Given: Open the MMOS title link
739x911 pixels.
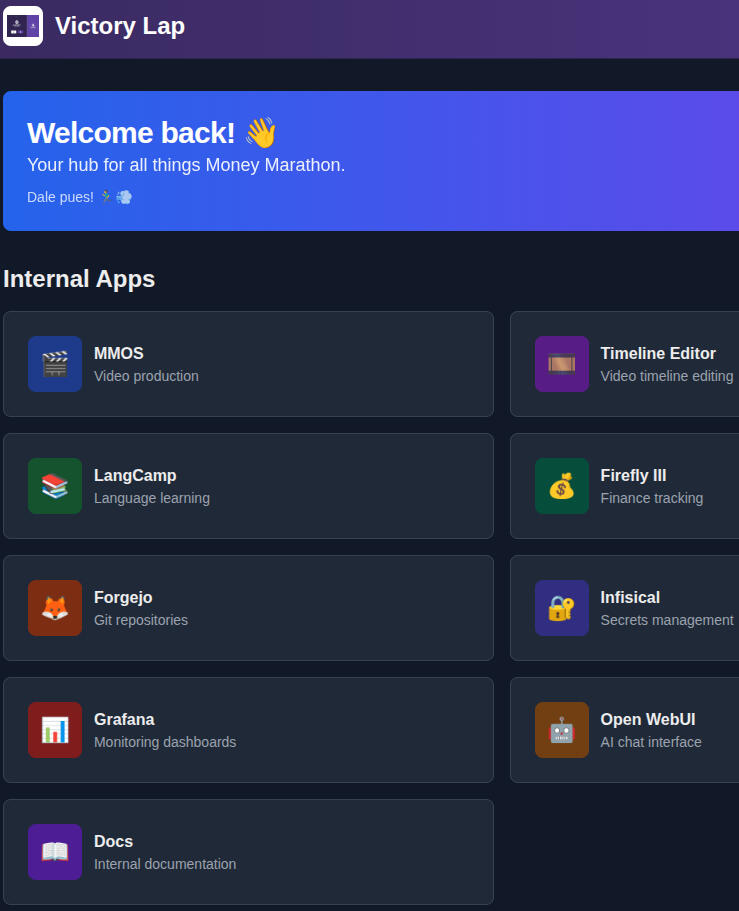Looking at the screenshot, I should (x=119, y=354).
